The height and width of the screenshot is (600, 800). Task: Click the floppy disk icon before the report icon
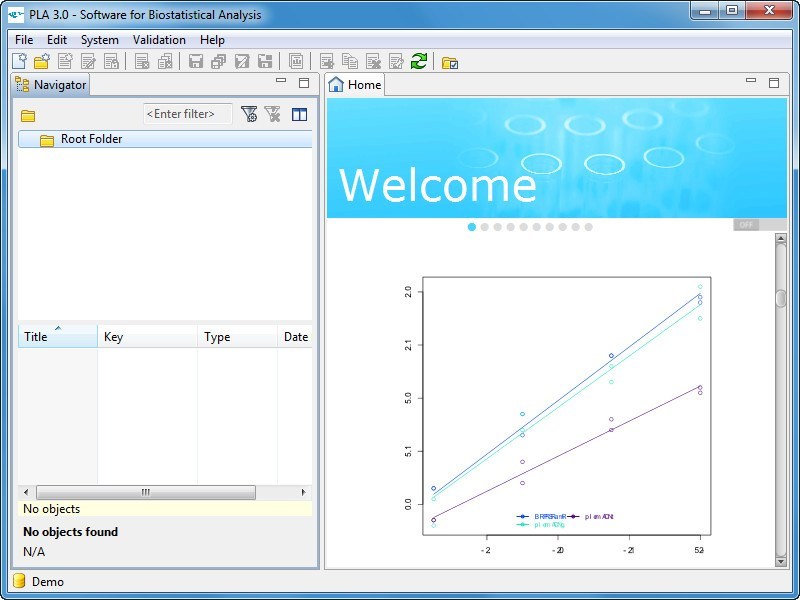click(x=265, y=61)
